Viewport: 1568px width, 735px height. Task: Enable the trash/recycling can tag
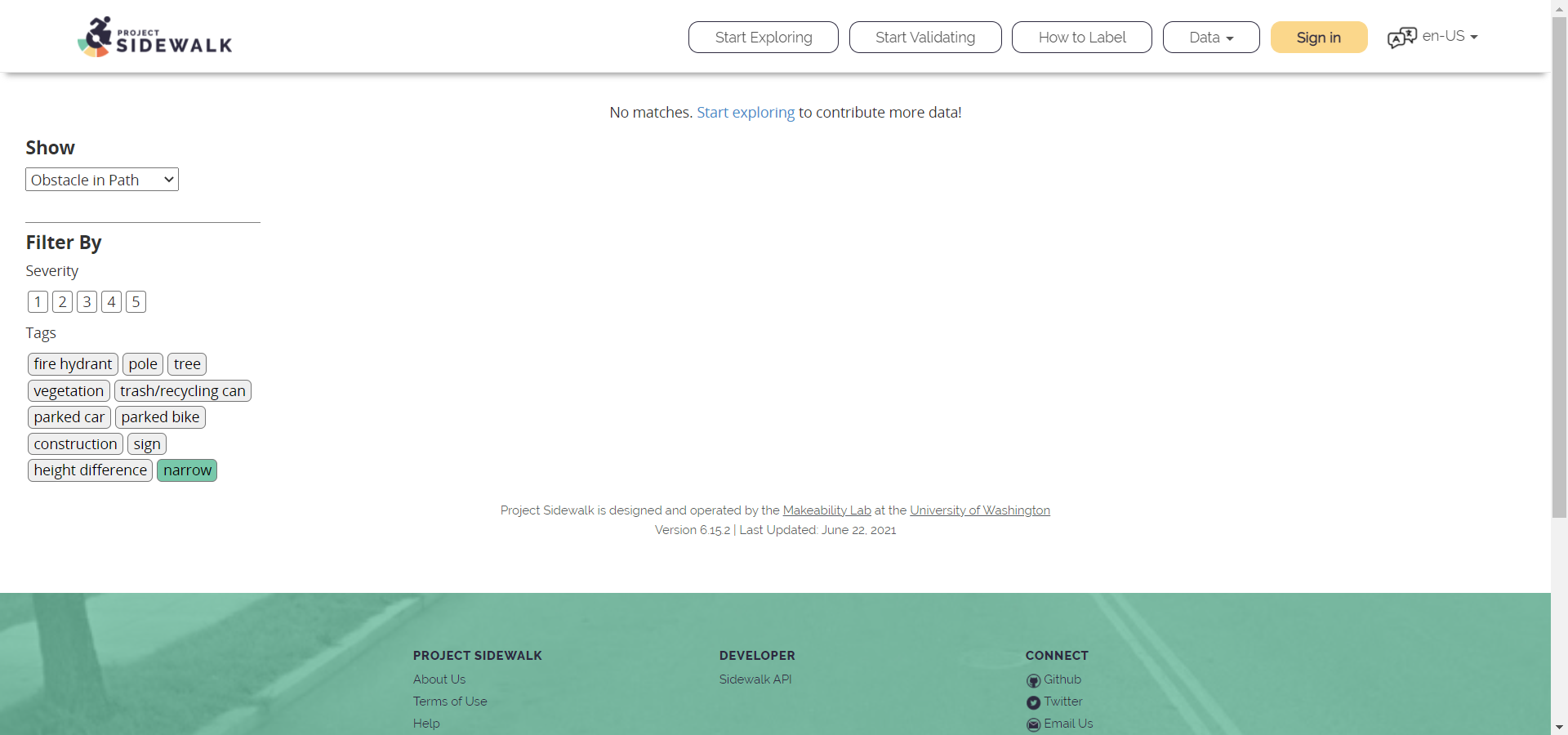(183, 391)
